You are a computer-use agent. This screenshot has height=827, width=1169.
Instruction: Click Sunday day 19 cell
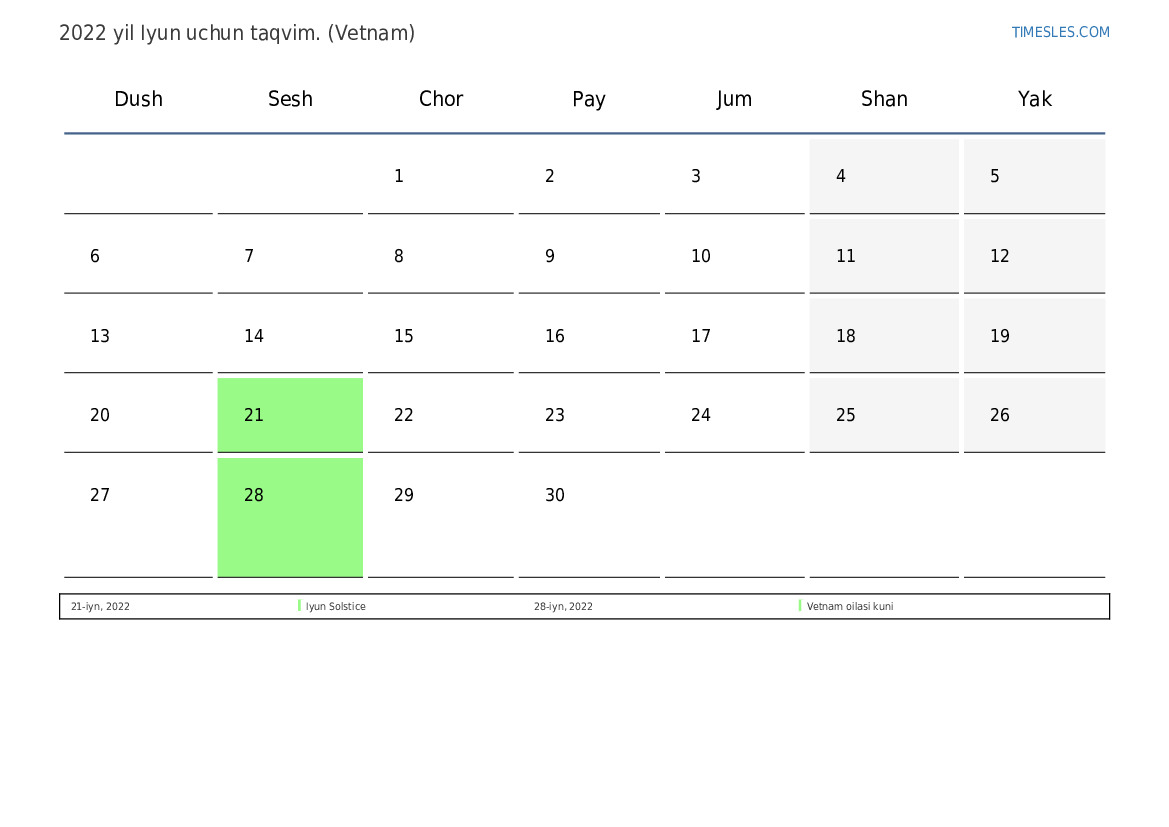[1035, 336]
